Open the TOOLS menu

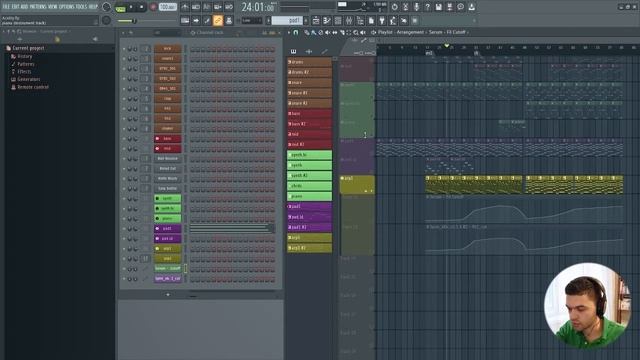81,7
